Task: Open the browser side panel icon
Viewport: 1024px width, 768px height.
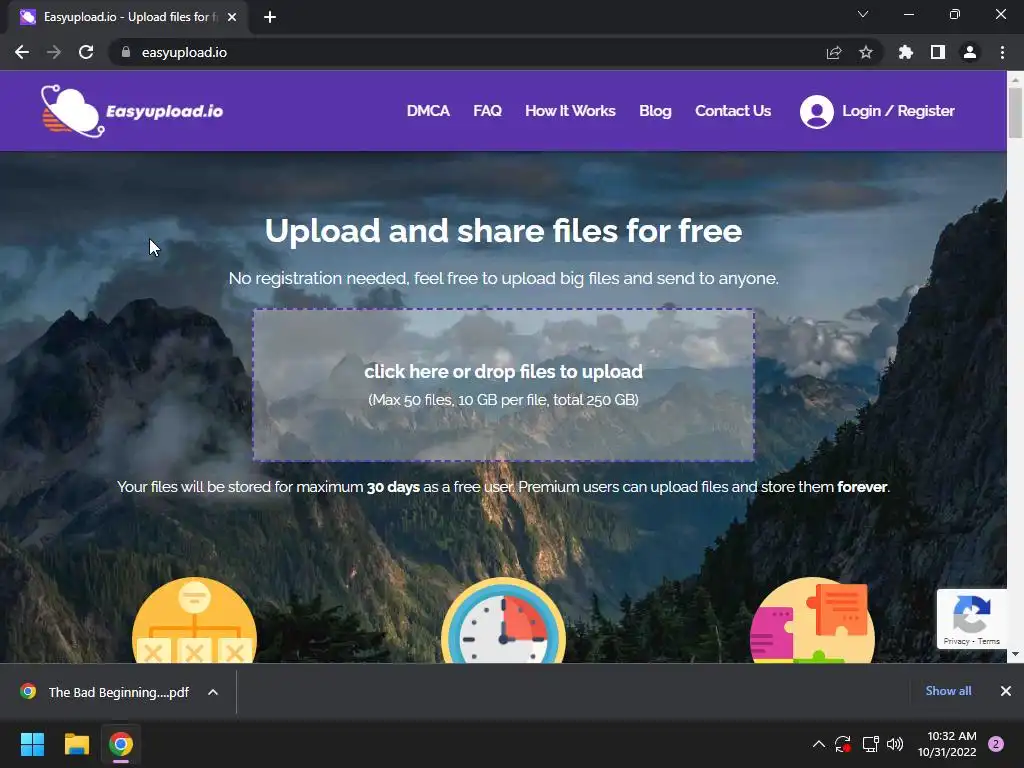Action: click(938, 52)
